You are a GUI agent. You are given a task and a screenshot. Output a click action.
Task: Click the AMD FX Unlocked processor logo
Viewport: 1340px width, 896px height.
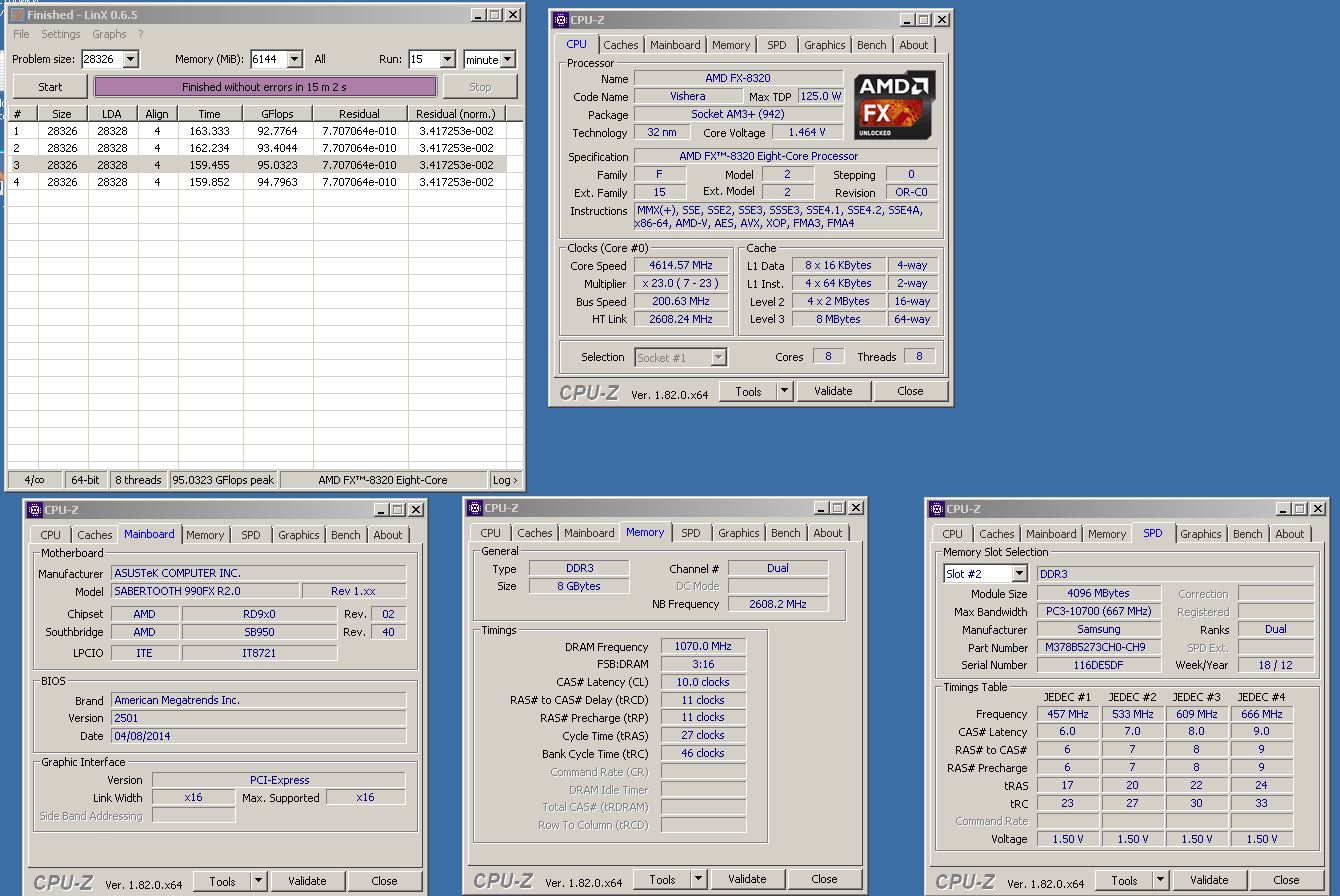(895, 105)
